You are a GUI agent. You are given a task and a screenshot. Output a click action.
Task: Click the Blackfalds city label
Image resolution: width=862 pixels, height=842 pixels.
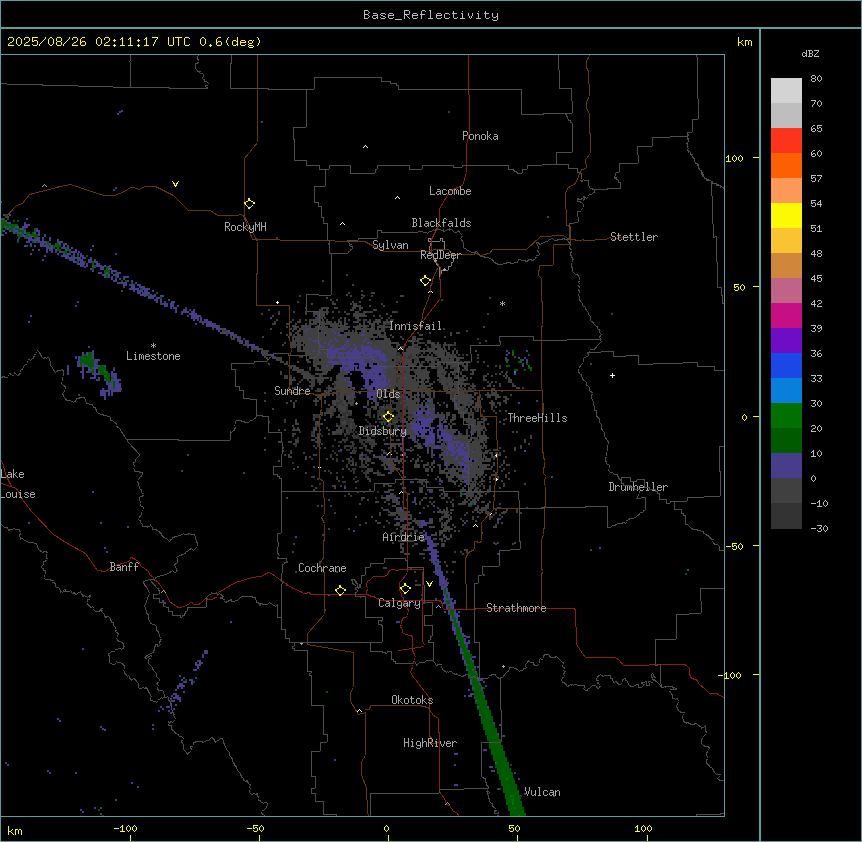441,223
